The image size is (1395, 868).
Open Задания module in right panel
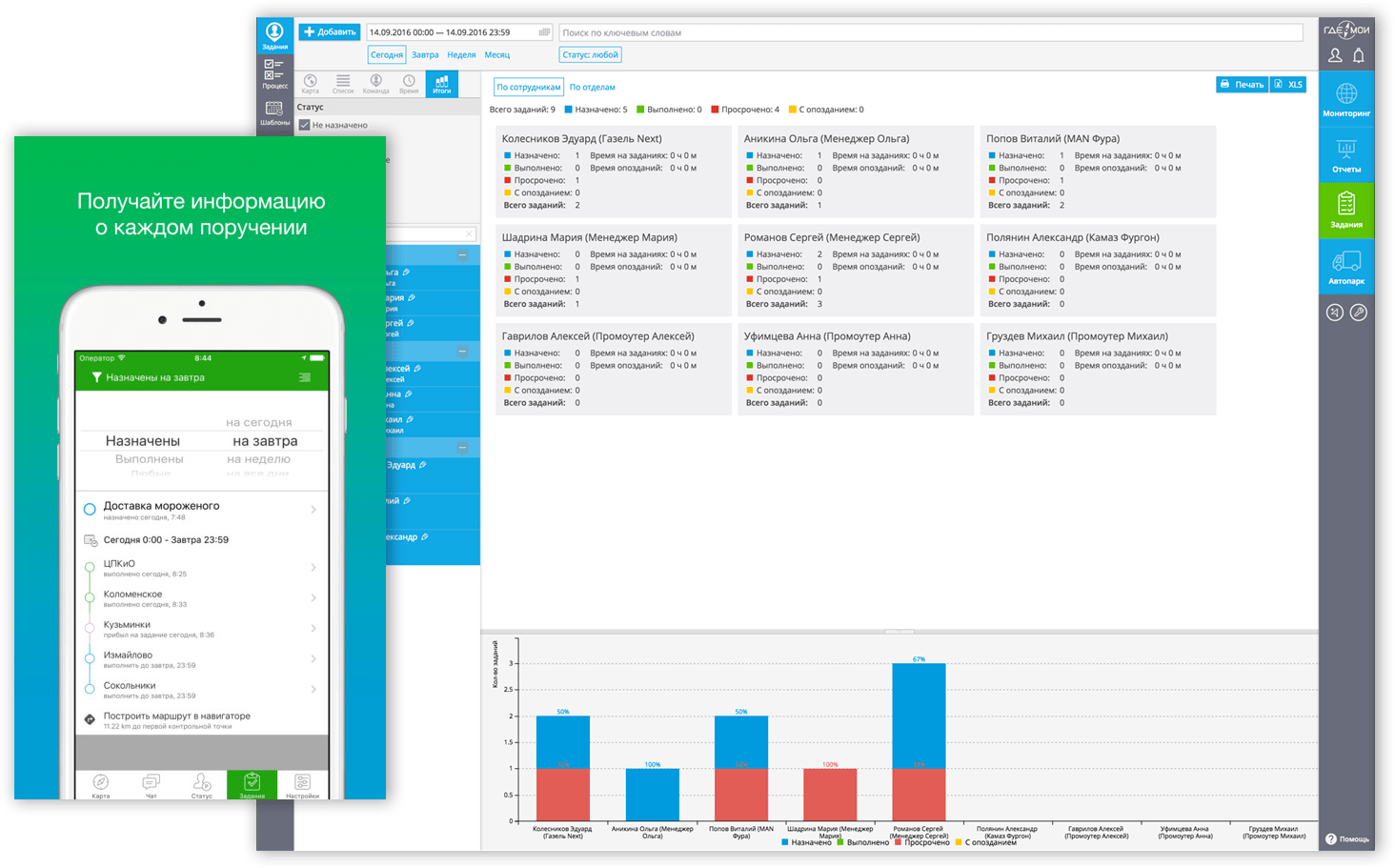coord(1346,210)
